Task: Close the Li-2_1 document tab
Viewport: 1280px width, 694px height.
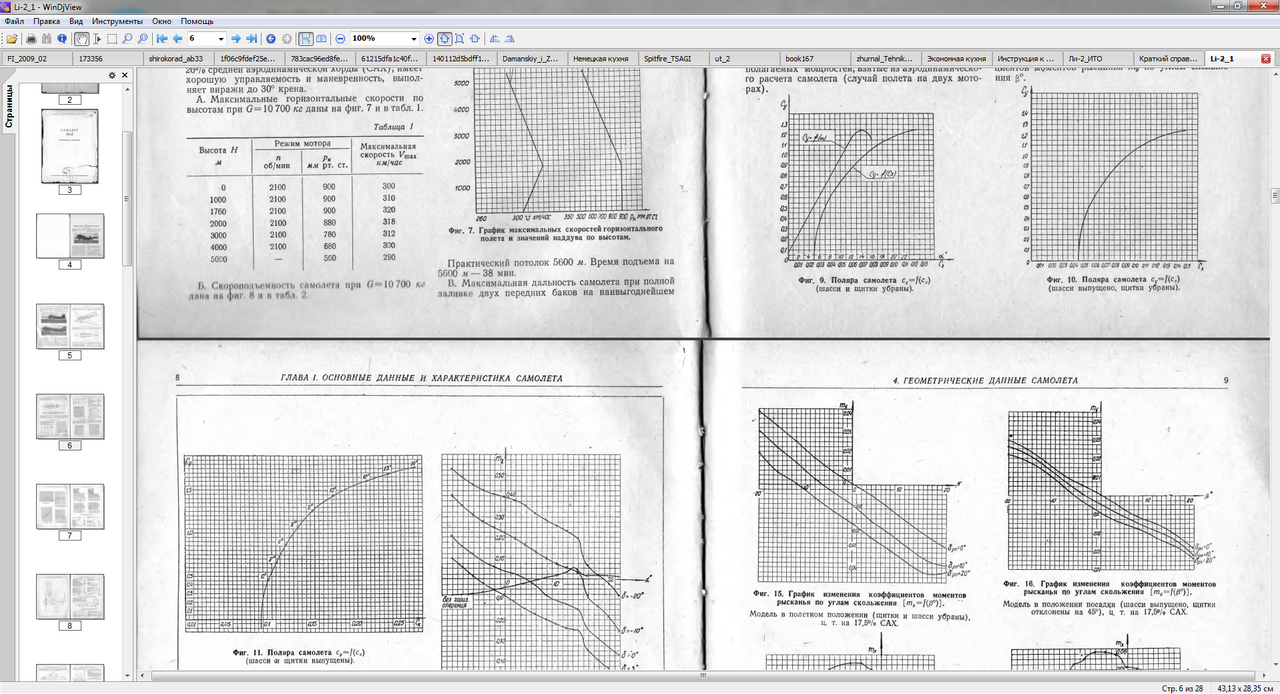Action: [x=1265, y=59]
